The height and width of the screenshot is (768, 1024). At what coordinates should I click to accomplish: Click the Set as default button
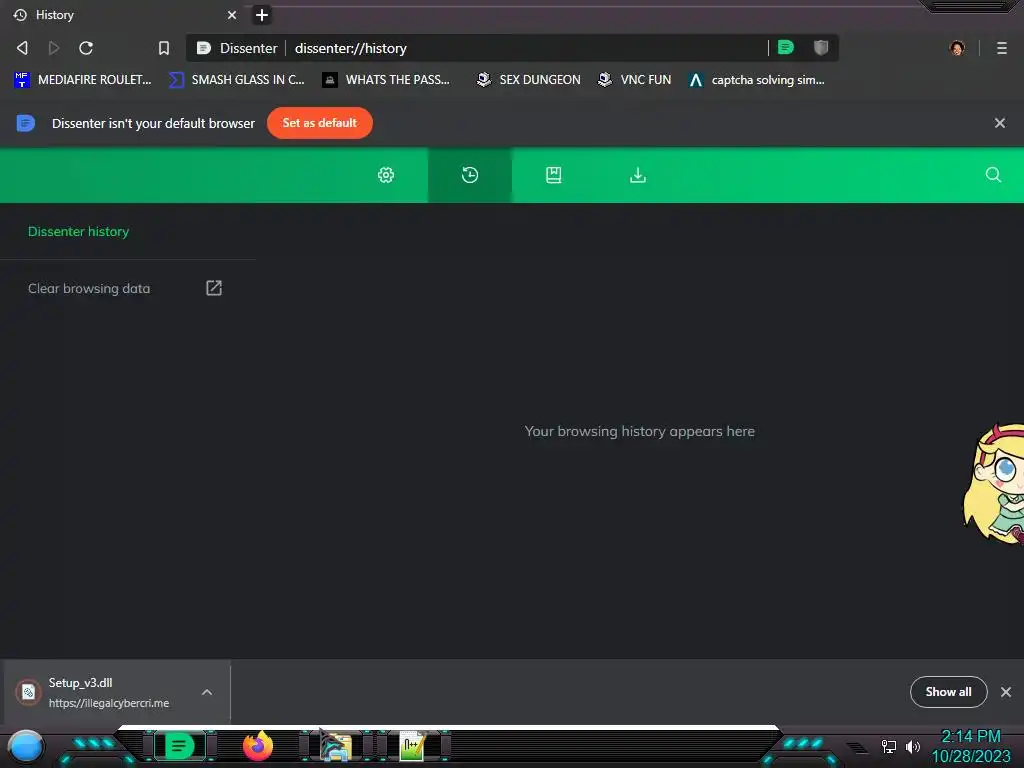320,123
